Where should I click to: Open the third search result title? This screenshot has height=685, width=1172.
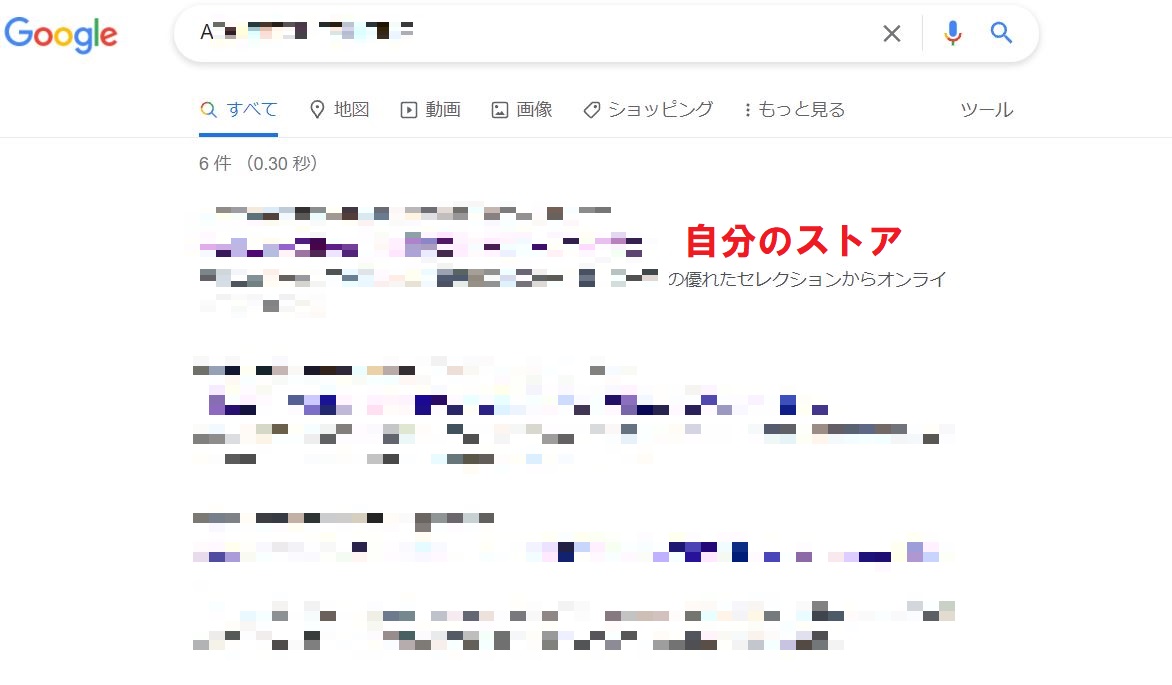pos(566,553)
